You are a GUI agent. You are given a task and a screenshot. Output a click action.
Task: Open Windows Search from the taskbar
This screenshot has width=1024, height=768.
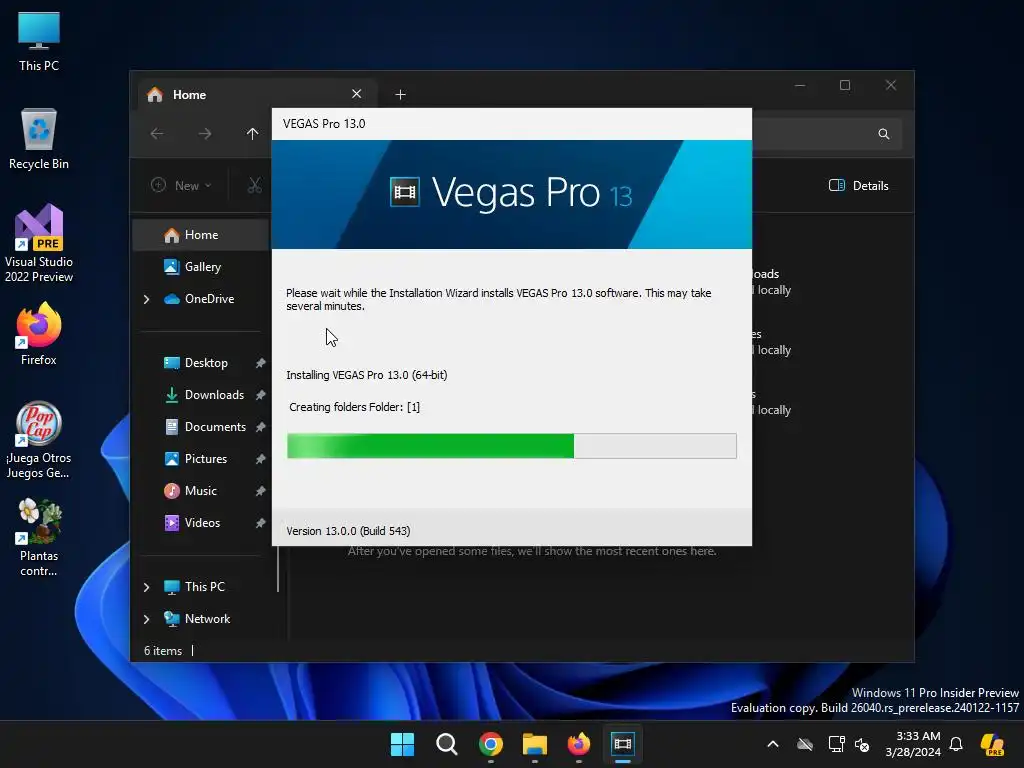click(x=447, y=744)
